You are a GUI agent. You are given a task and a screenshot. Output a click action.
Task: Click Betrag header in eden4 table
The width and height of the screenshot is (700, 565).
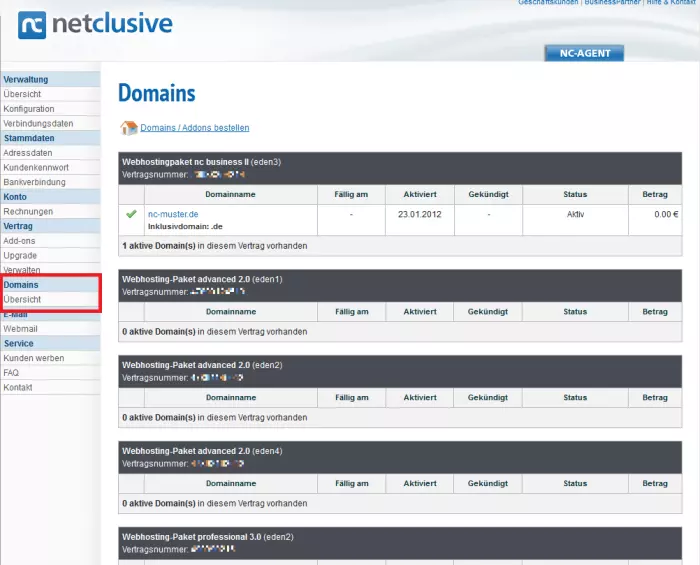(655, 484)
